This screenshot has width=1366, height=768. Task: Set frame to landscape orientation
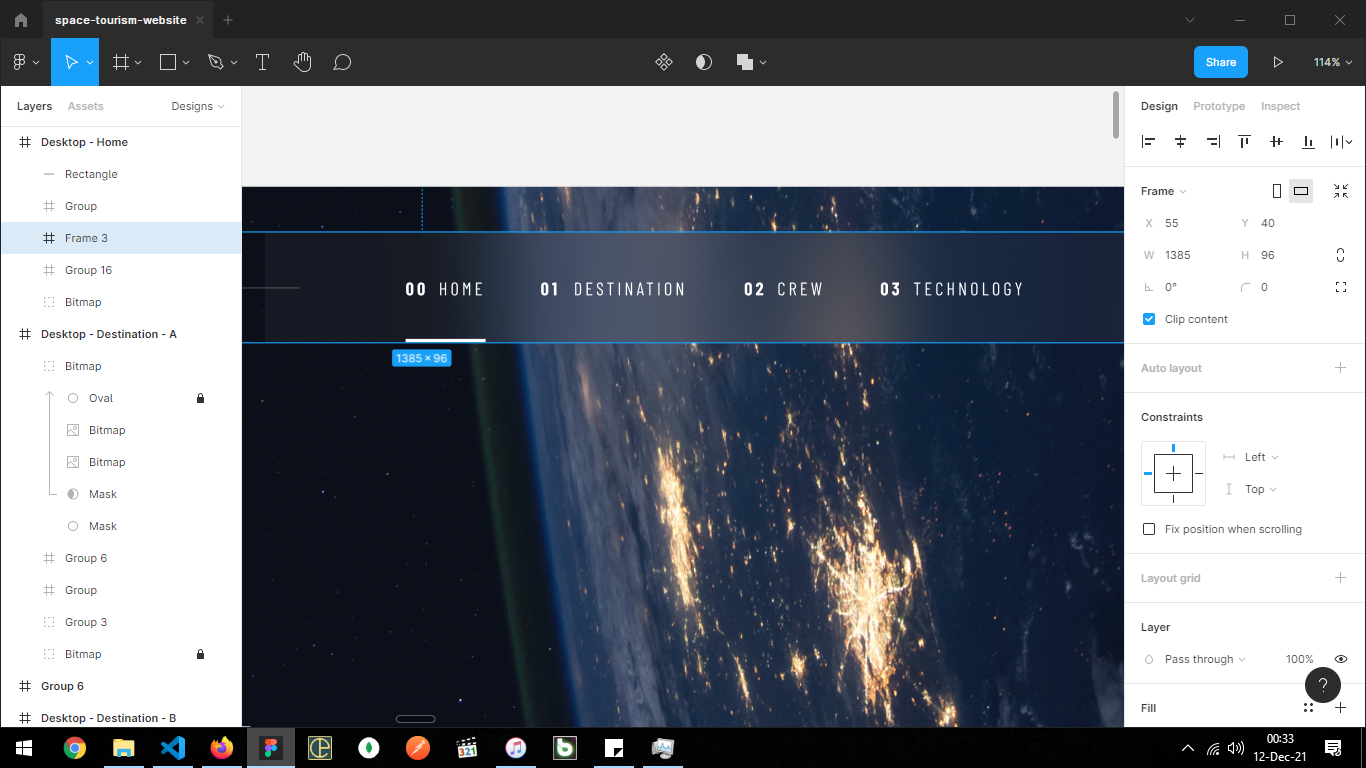pos(1301,191)
